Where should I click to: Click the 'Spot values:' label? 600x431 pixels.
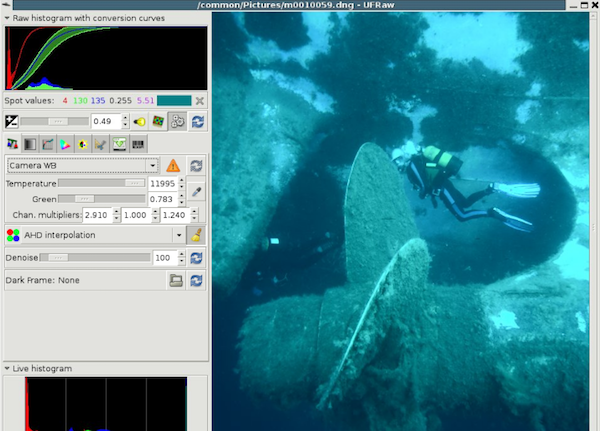29,101
